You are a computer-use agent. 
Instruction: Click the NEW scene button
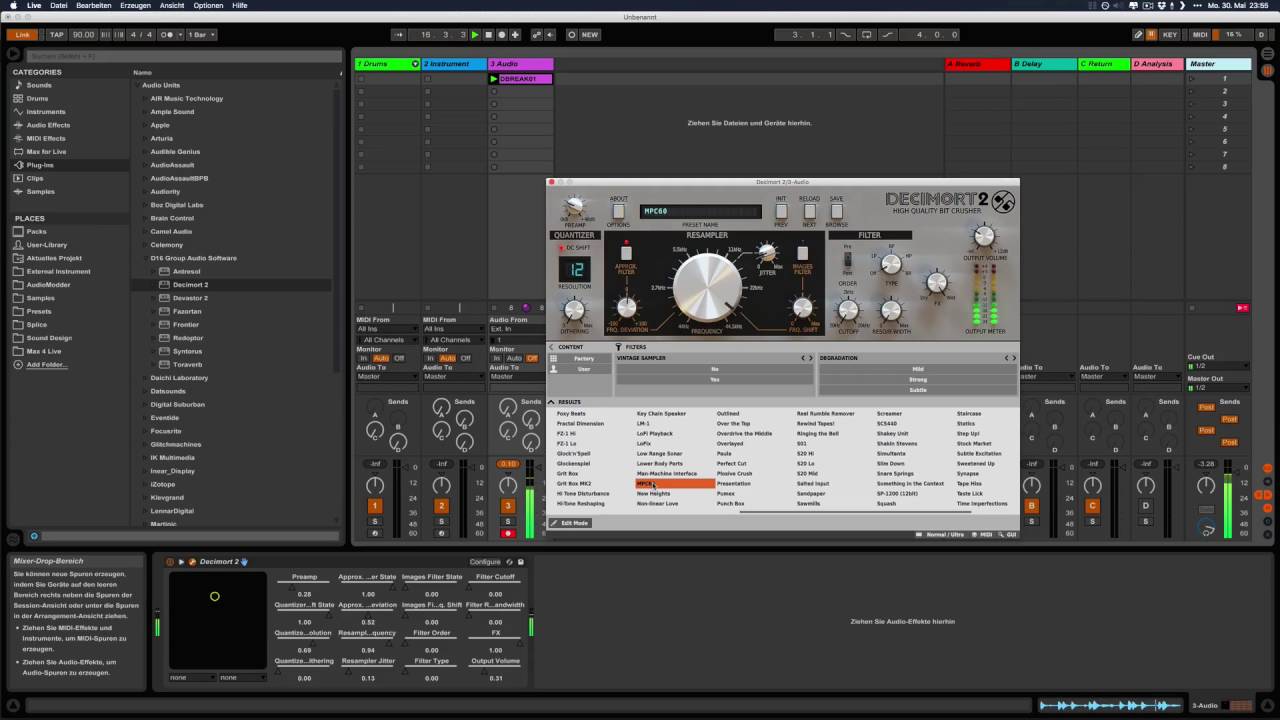tap(590, 34)
